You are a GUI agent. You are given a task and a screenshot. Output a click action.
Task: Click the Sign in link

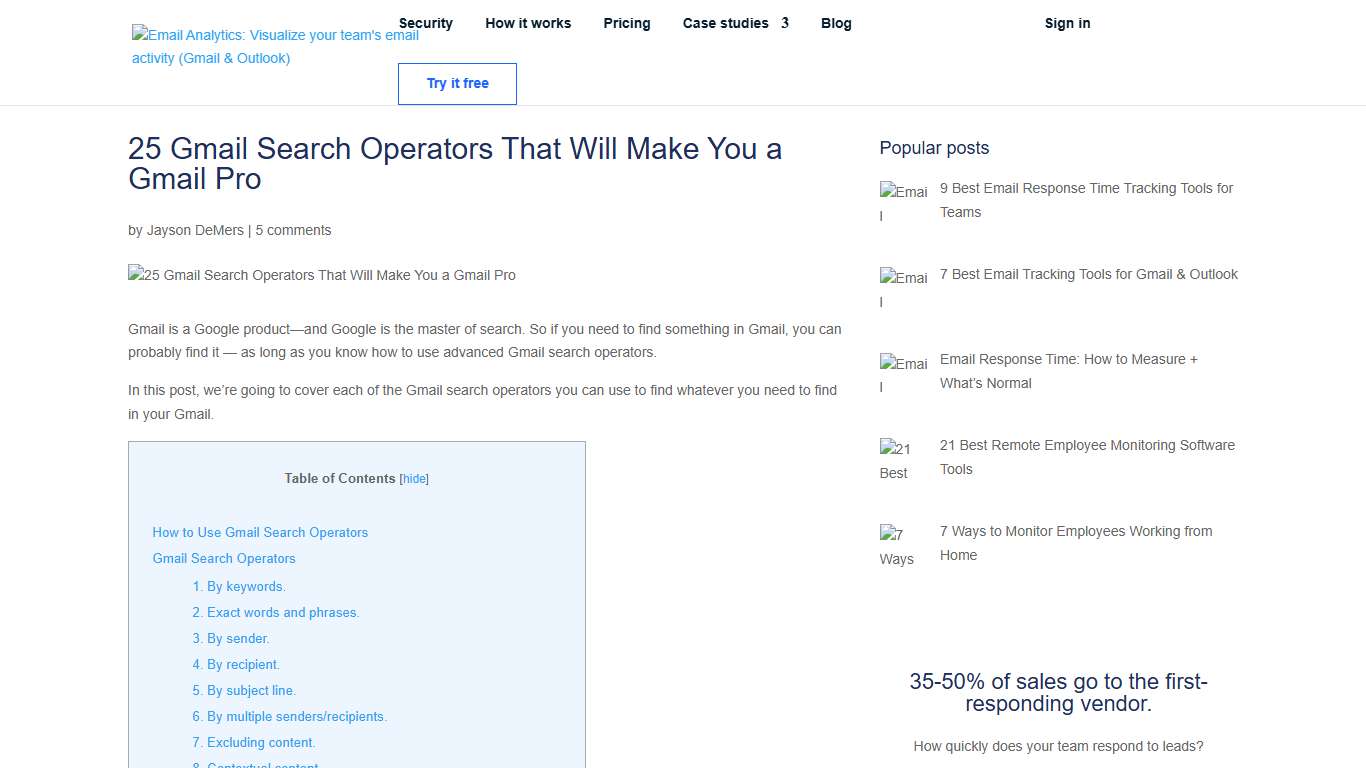tap(1067, 23)
